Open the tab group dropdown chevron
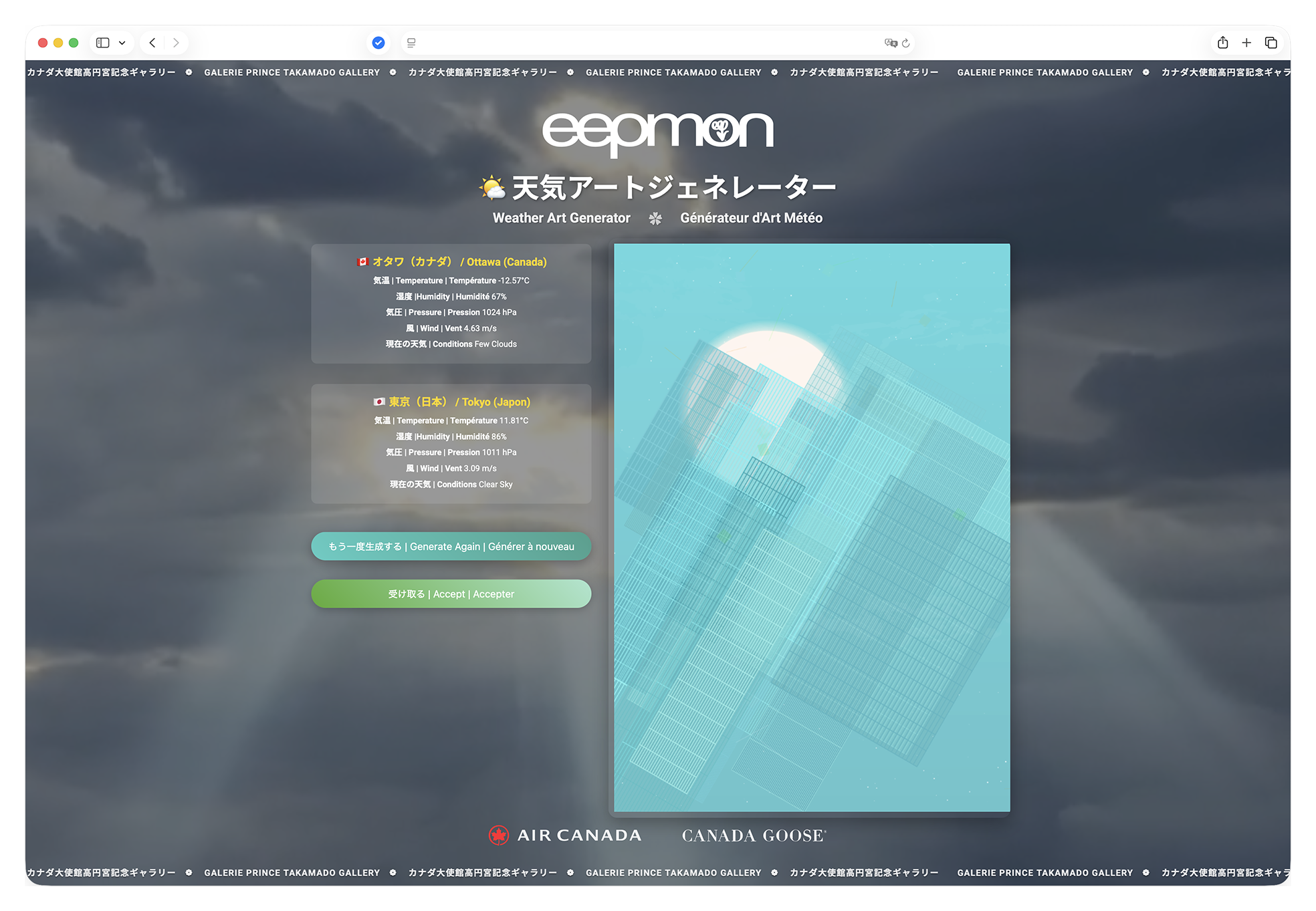Image resolution: width=1316 pixels, height=911 pixels. [x=122, y=43]
